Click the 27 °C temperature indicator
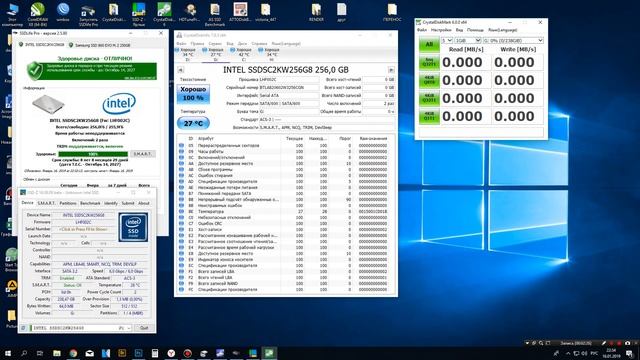 (x=193, y=123)
